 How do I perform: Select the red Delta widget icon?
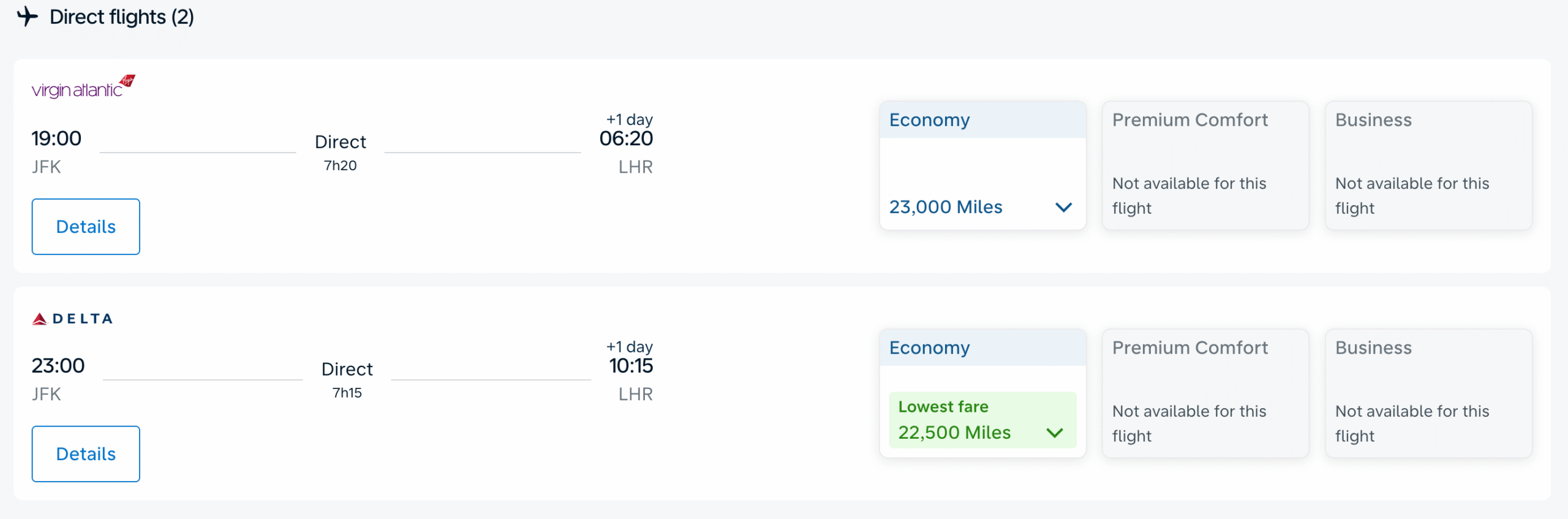coord(39,318)
